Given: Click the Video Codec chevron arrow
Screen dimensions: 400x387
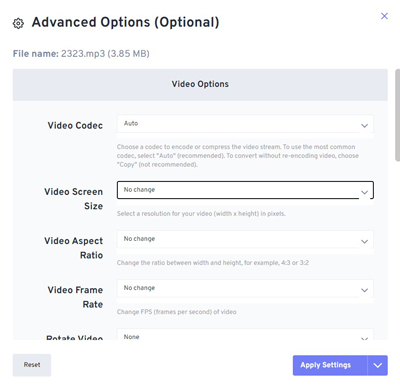Looking at the screenshot, I should (364, 126).
